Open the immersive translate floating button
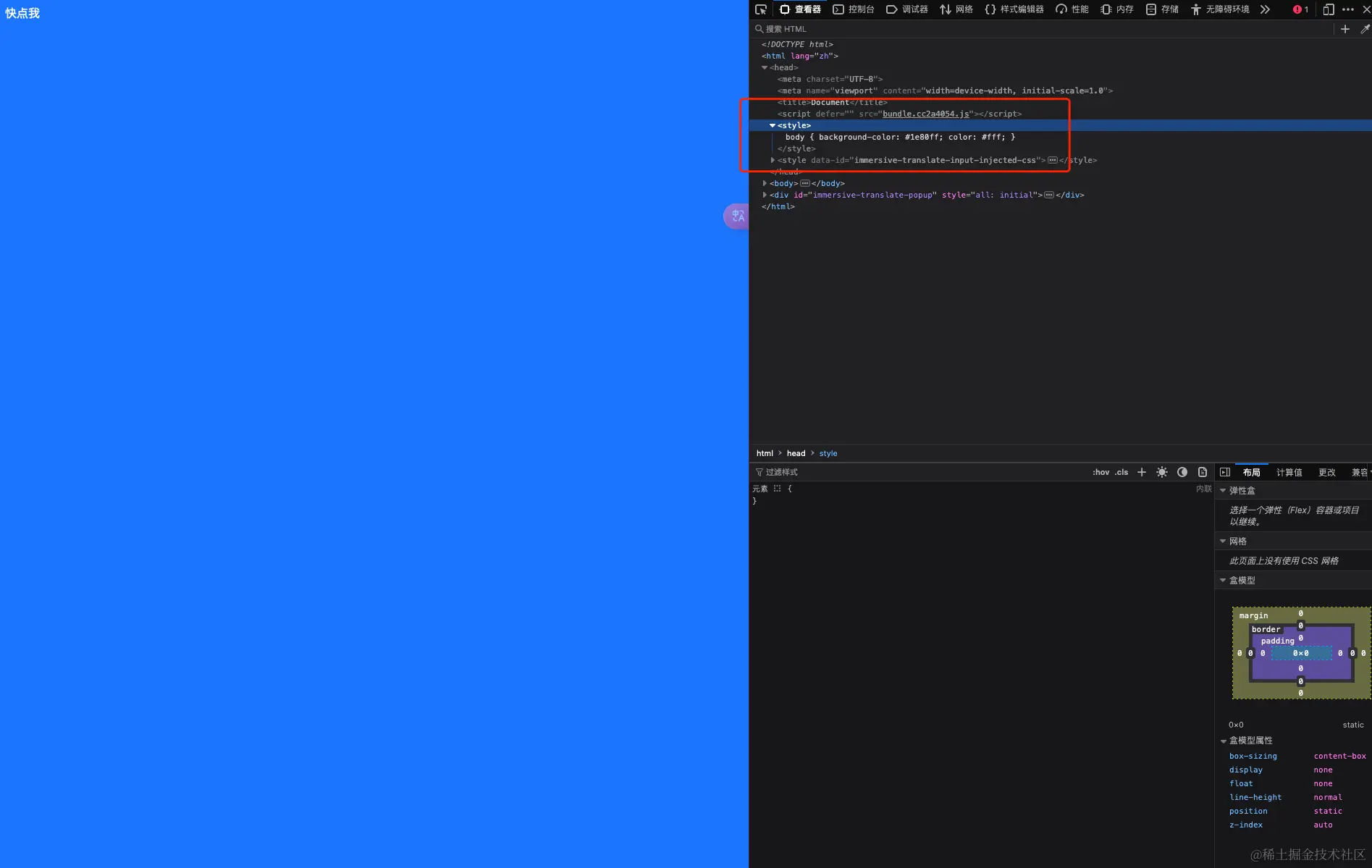 click(736, 216)
